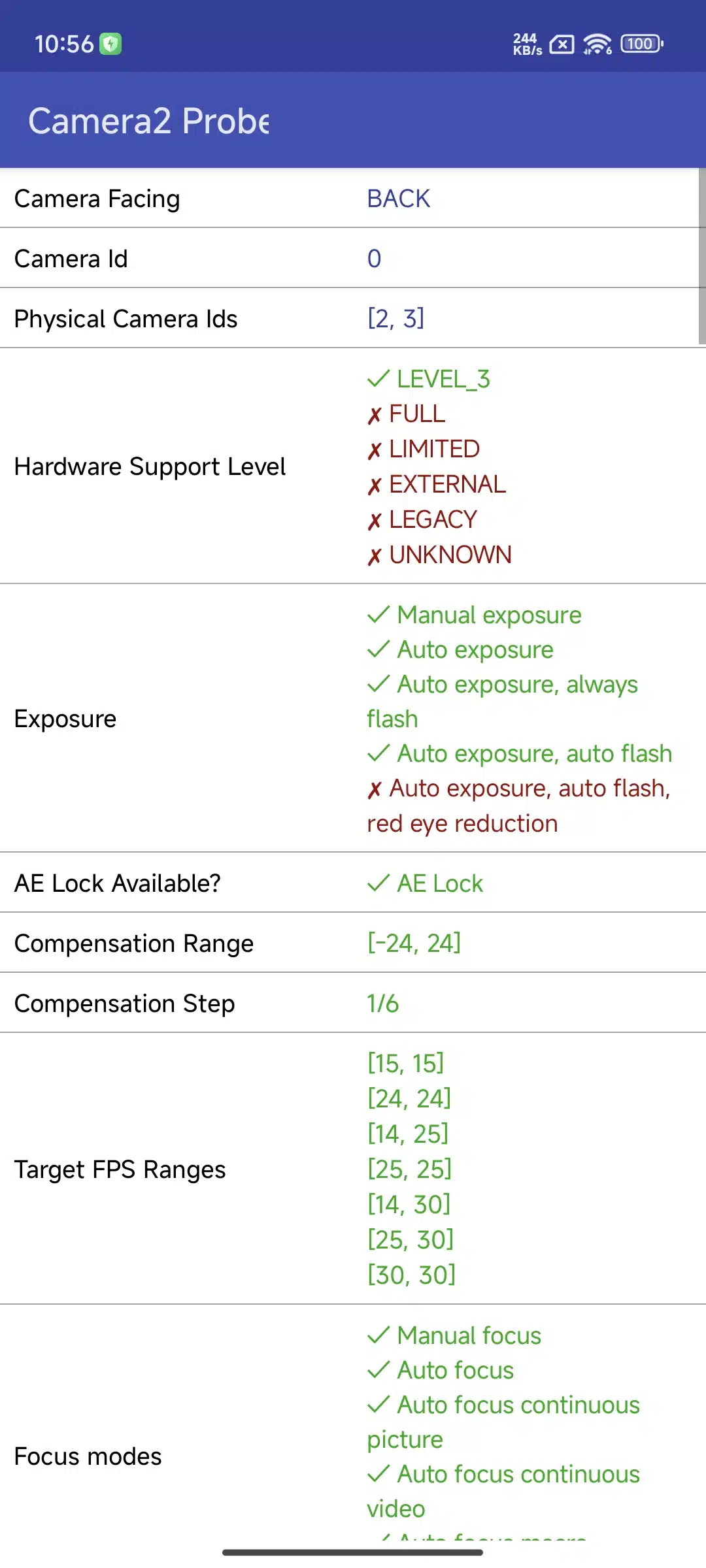
Task: Select the Camera Facing BACK value
Action: [x=399, y=199]
